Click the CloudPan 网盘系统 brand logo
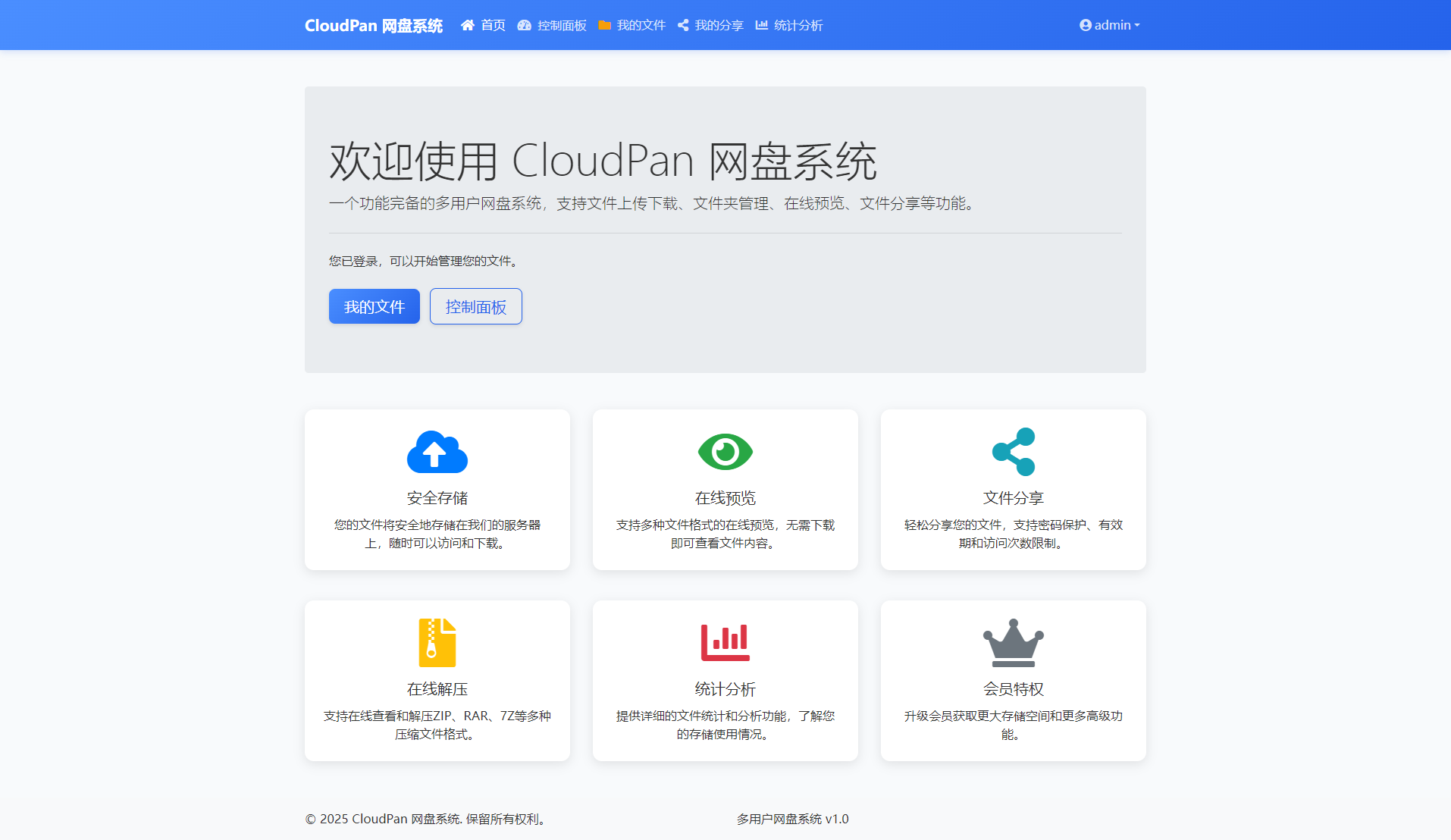 click(373, 25)
